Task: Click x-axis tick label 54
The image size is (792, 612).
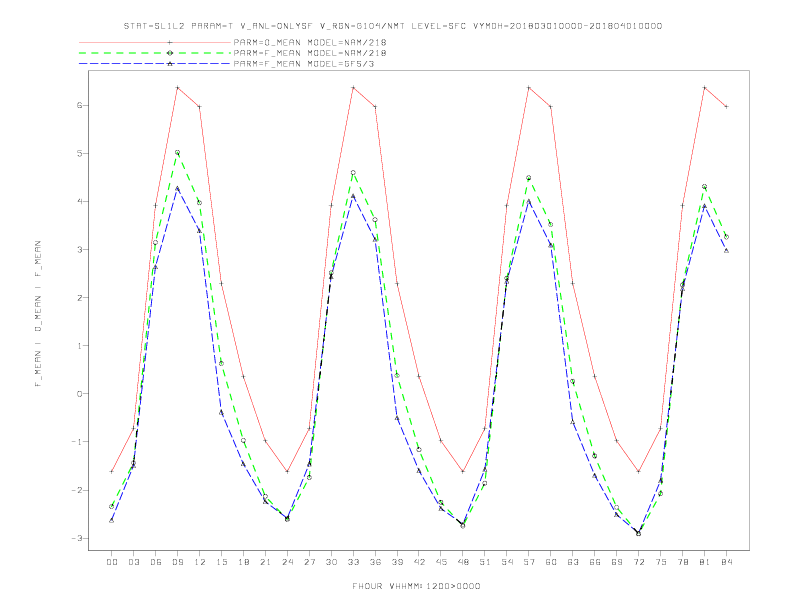Action: 507,562
